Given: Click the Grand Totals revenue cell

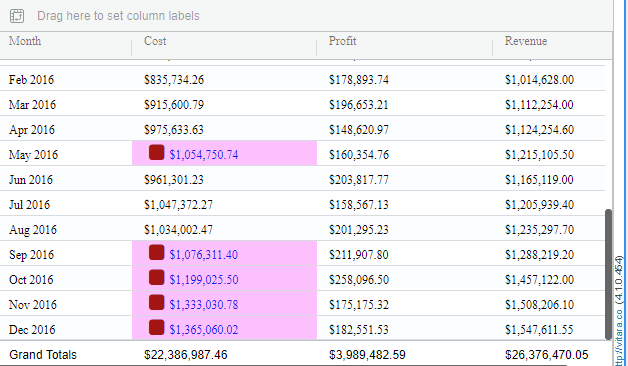Looking at the screenshot, I should click(546, 355).
